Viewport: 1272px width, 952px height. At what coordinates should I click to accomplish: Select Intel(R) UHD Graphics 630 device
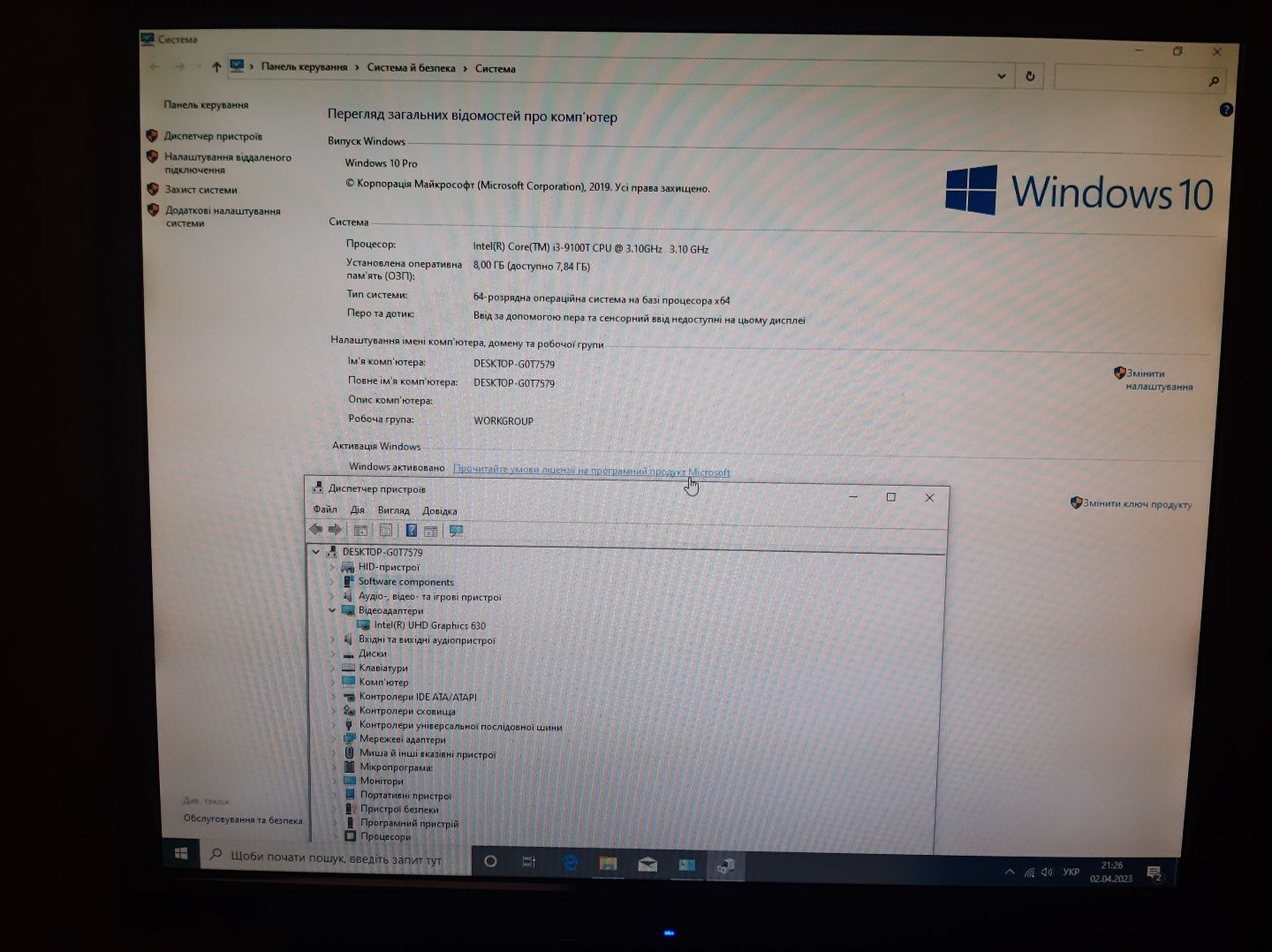click(429, 625)
